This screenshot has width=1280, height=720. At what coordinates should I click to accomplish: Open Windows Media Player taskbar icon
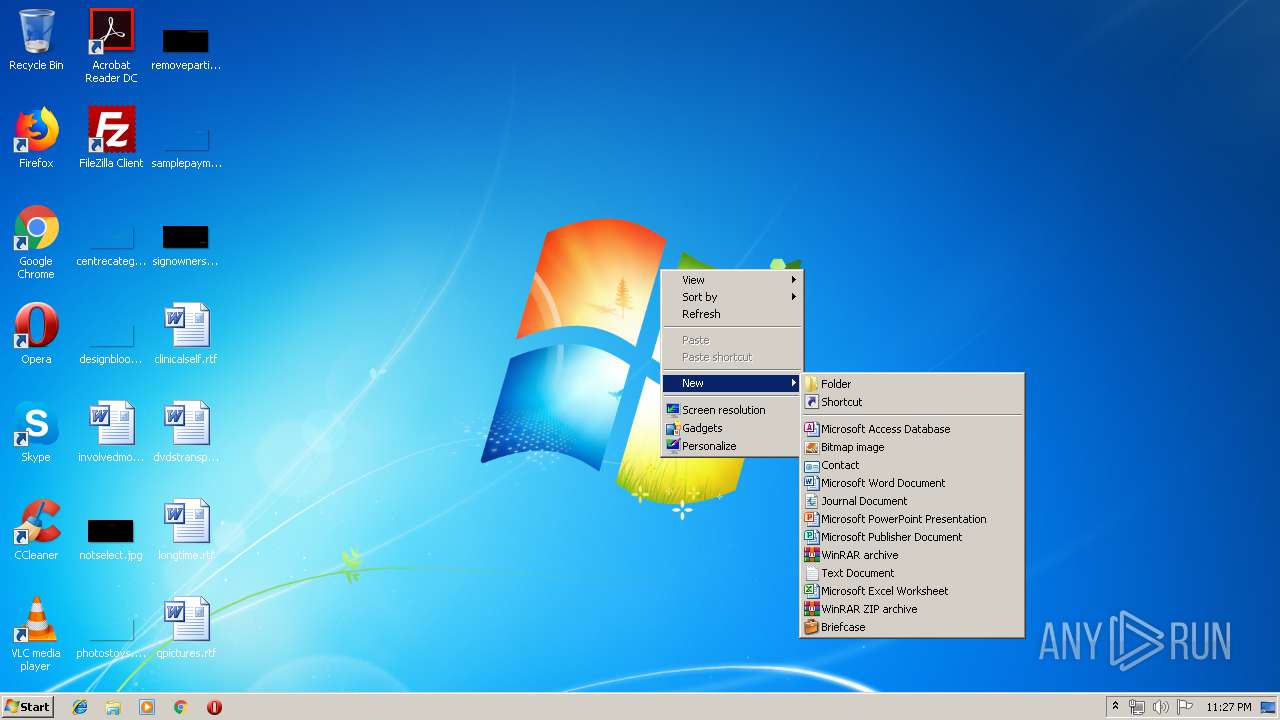tap(147, 707)
